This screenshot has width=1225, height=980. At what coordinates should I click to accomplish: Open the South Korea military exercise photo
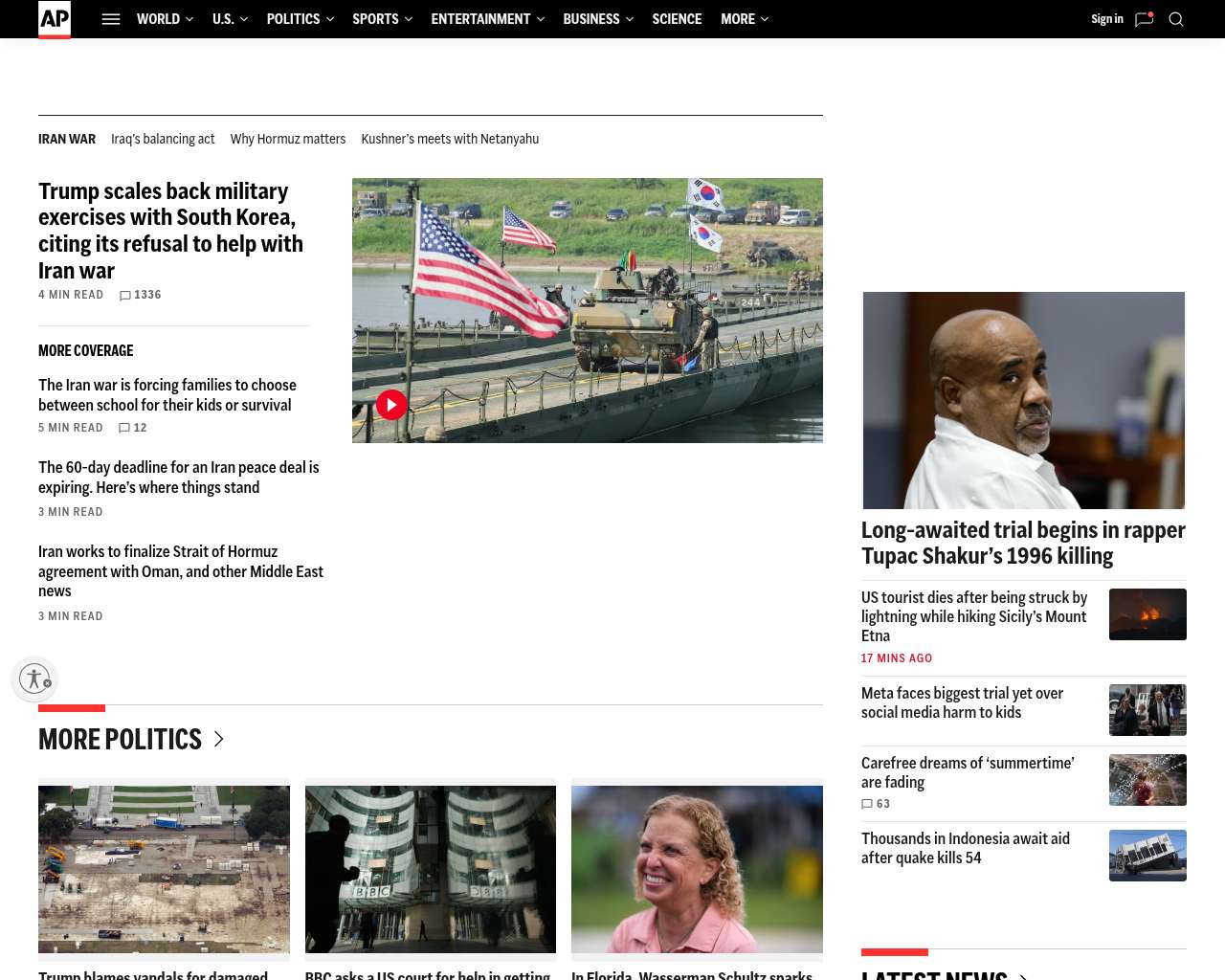588,310
